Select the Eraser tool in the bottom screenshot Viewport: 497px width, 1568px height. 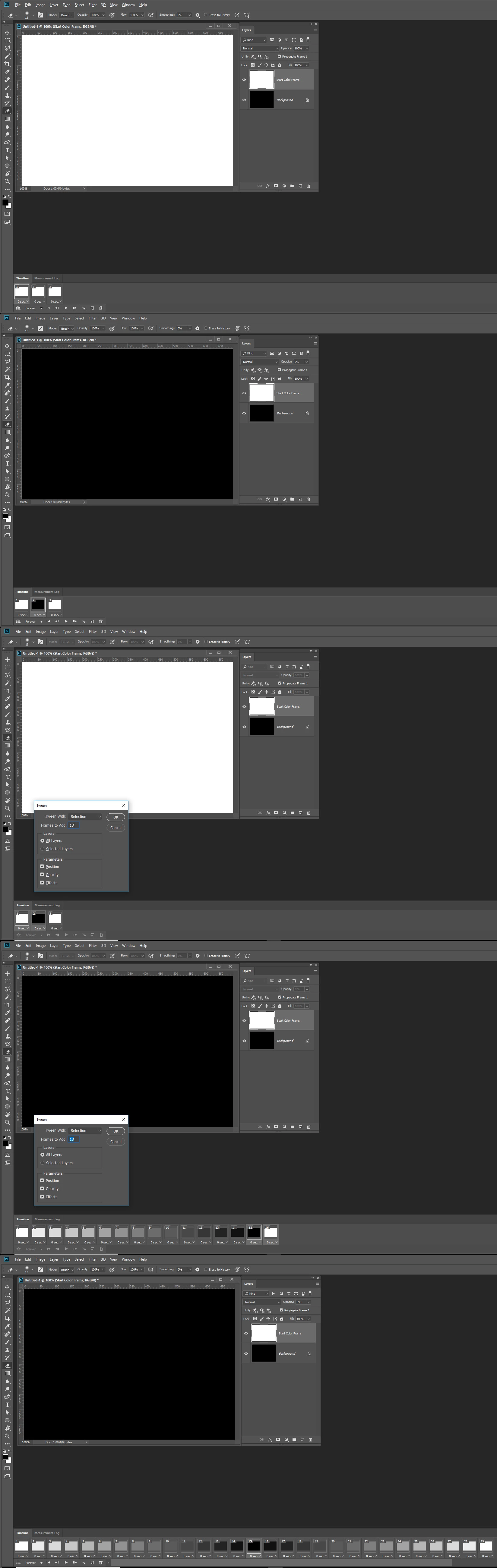pos(7,1365)
